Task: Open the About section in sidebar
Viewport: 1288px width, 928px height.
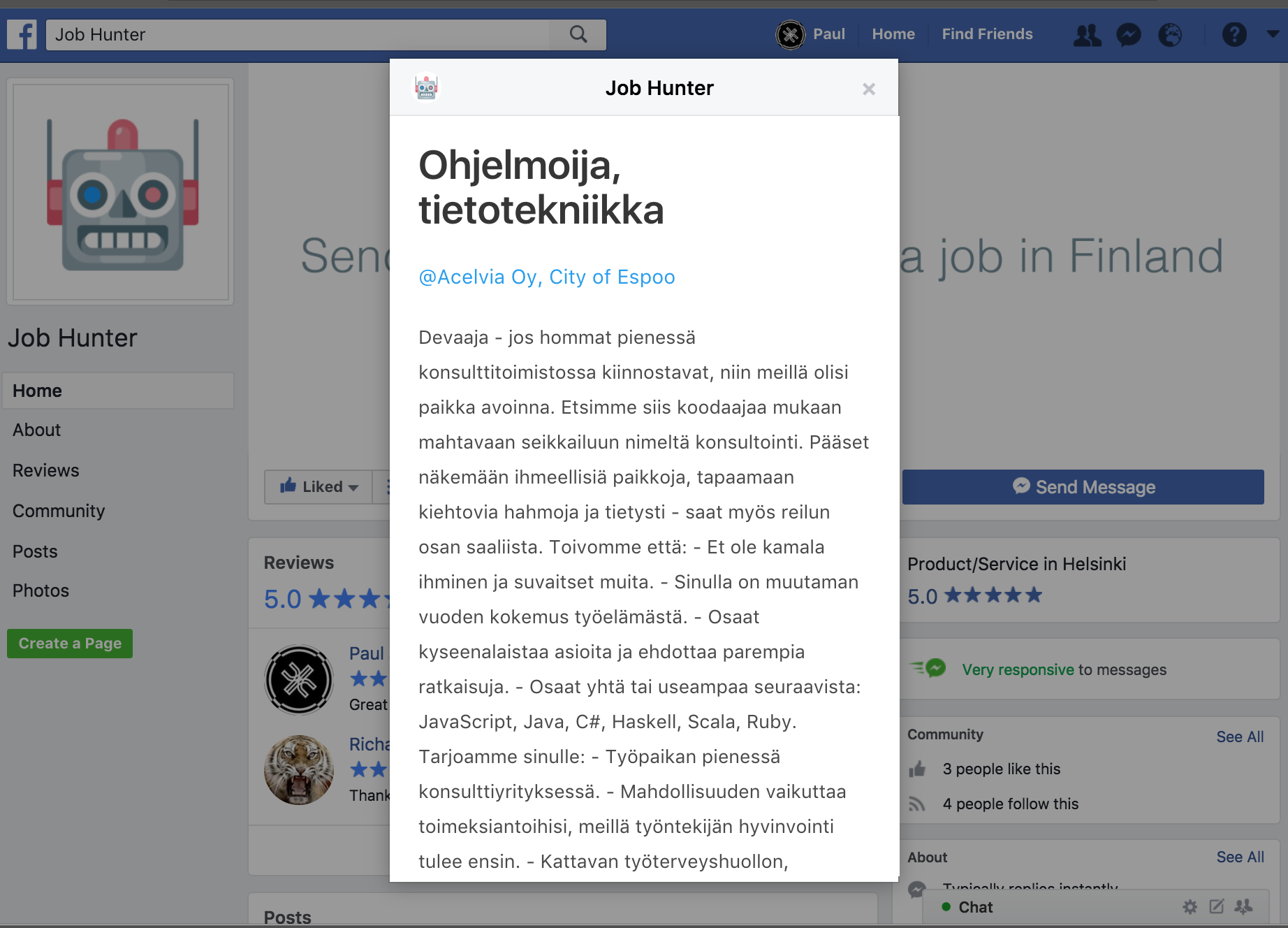Action: [x=36, y=430]
